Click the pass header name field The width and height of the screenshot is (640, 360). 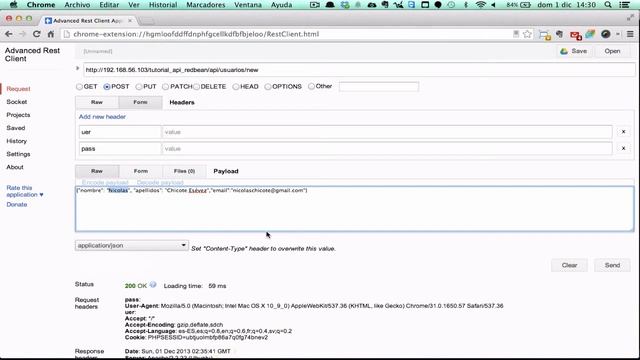tap(120, 149)
